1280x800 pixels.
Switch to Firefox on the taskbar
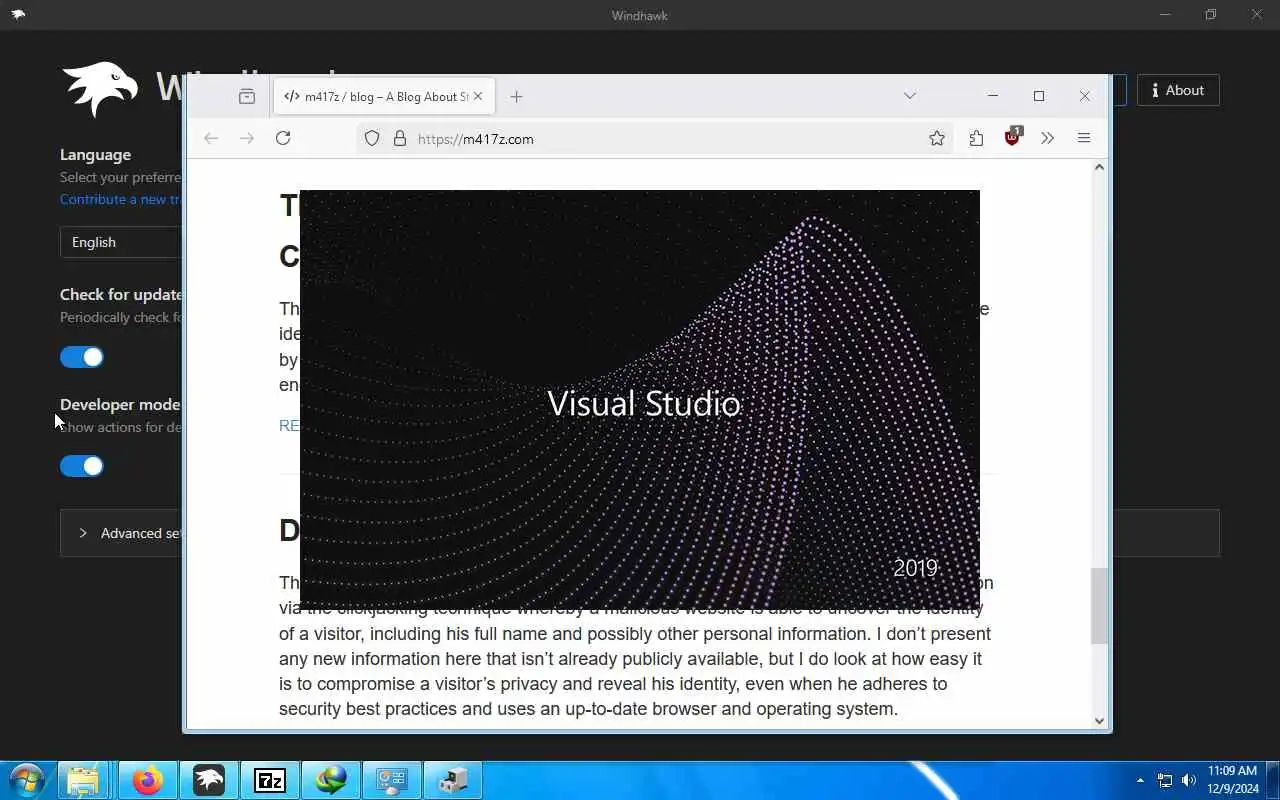coord(148,780)
